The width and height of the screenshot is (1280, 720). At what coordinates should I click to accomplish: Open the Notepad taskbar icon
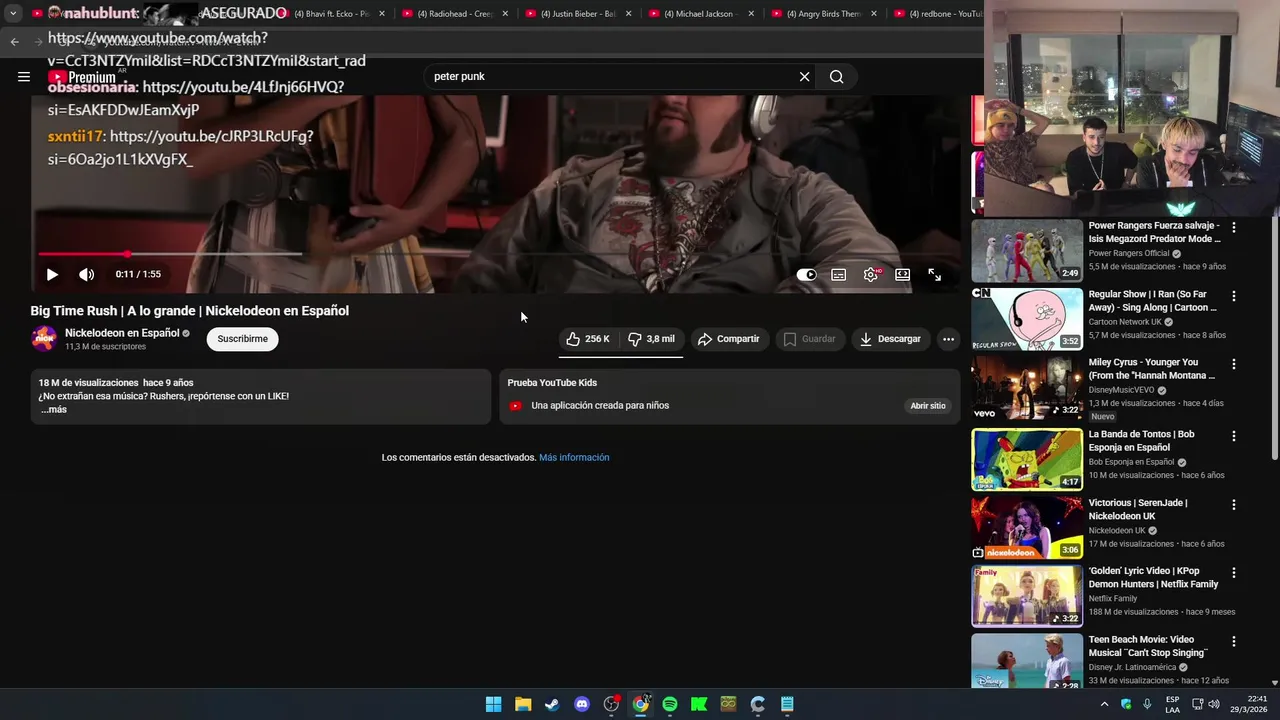787,704
